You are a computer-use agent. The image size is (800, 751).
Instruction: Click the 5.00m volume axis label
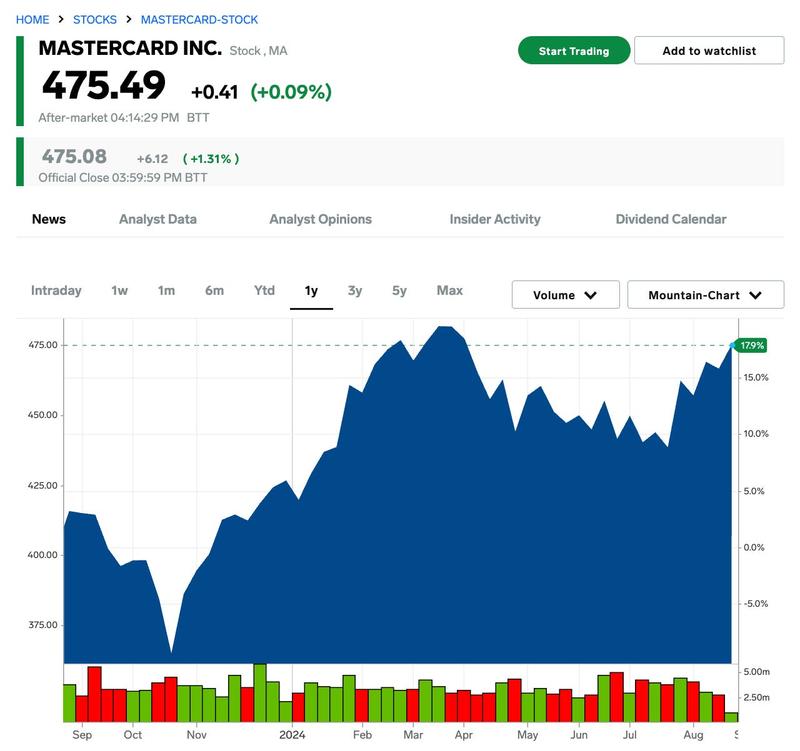(756, 672)
